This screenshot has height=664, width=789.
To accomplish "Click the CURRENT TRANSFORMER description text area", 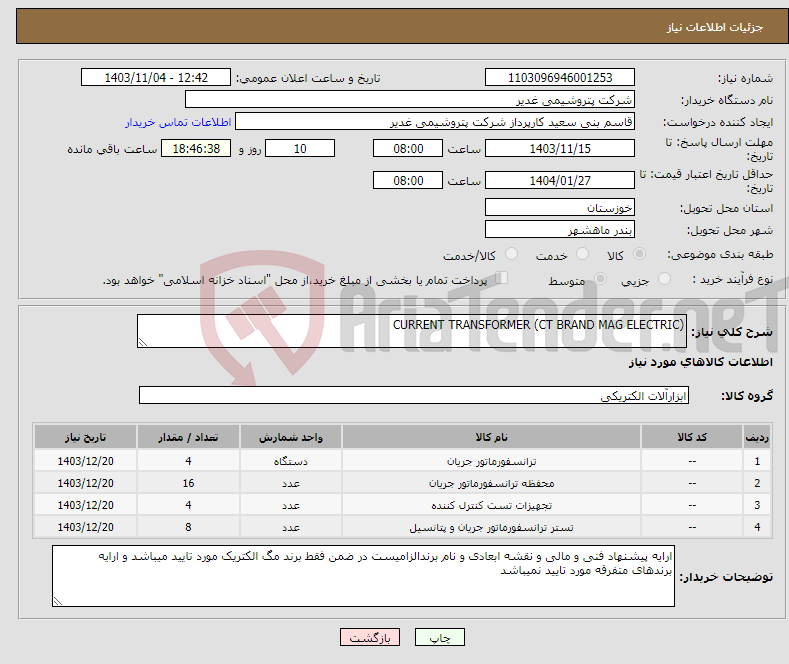I will [412, 331].
